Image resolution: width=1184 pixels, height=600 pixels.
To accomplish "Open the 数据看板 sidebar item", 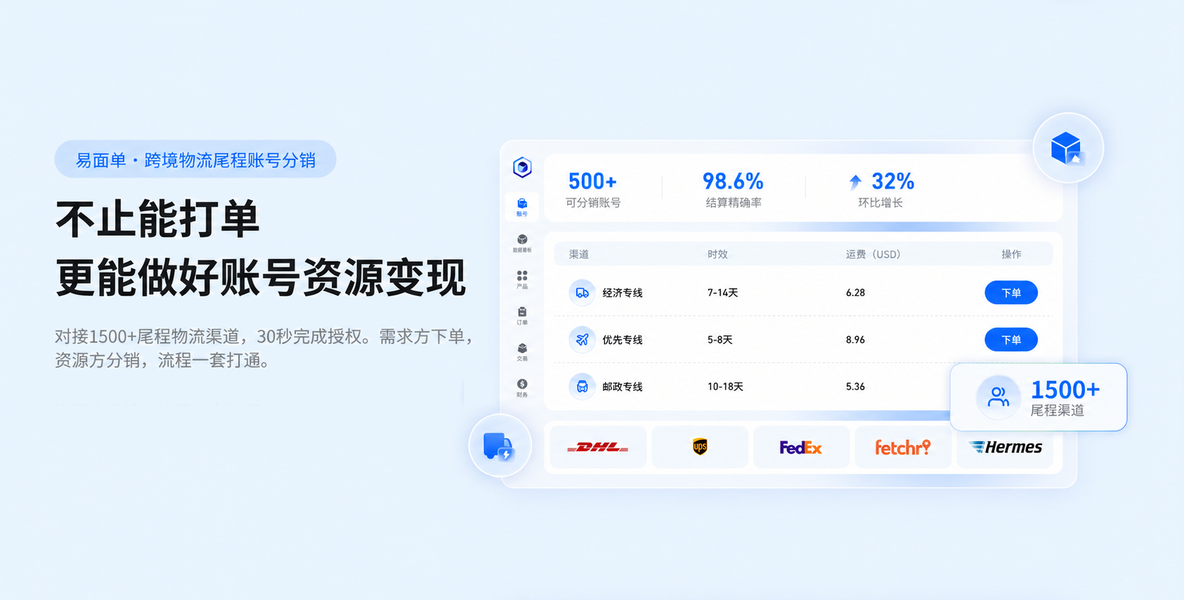I will [522, 243].
